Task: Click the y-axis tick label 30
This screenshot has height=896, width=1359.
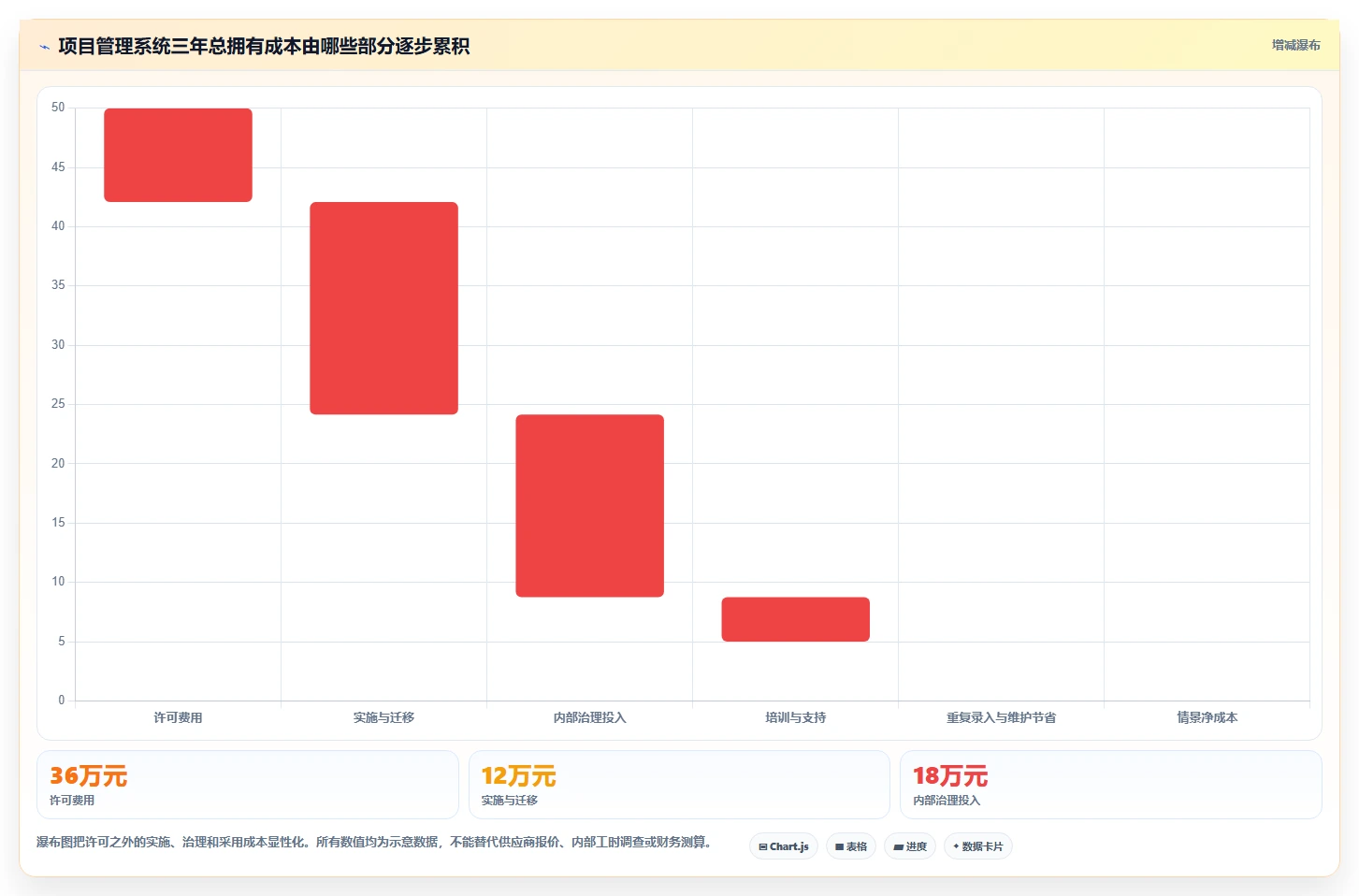Action: point(58,345)
